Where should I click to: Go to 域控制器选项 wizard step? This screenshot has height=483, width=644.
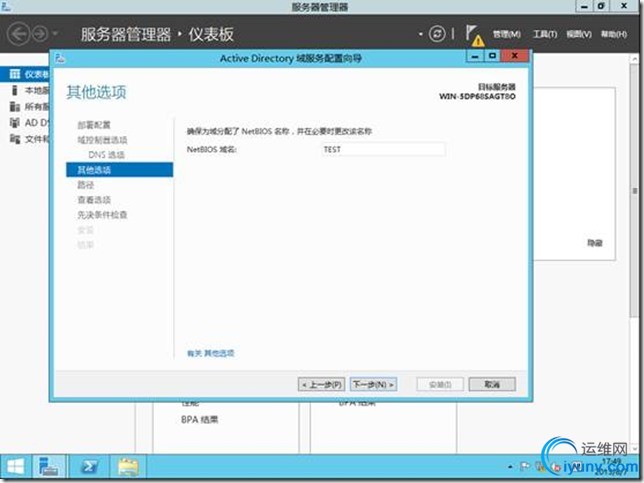click(x=102, y=140)
